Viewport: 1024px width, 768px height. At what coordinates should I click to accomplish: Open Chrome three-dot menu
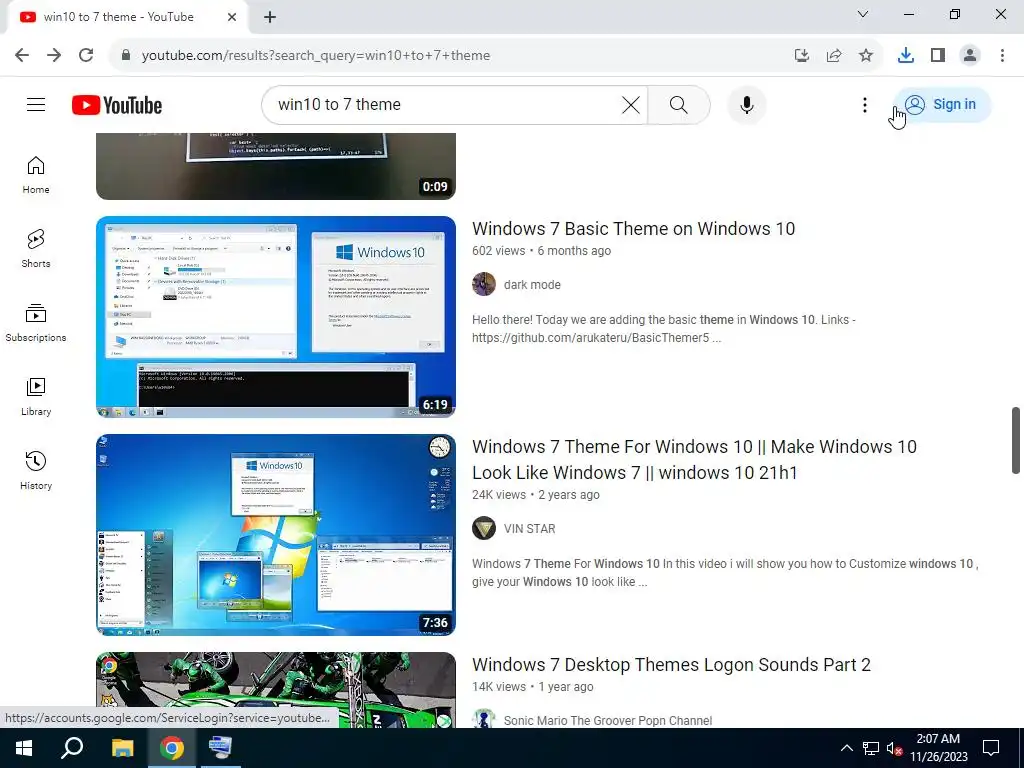[x=1002, y=55]
